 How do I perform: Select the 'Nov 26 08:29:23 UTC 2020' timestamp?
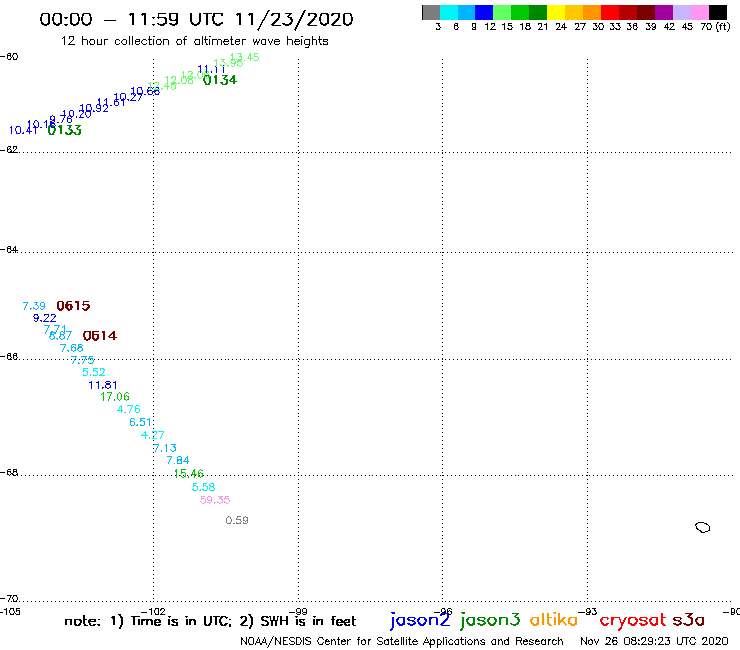(654, 641)
